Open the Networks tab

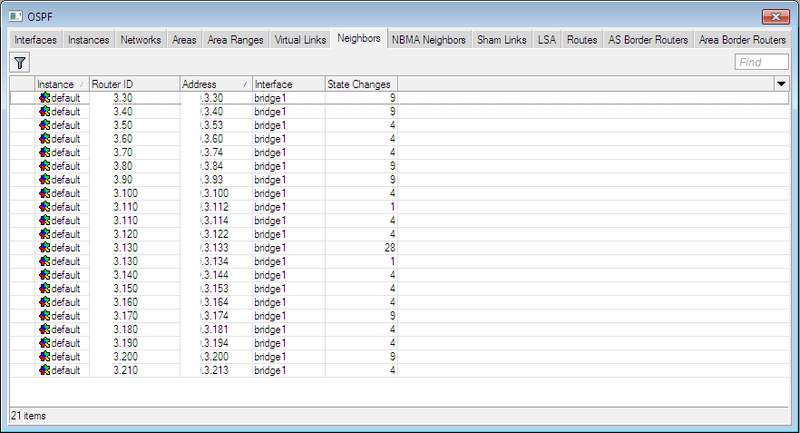tap(140, 40)
